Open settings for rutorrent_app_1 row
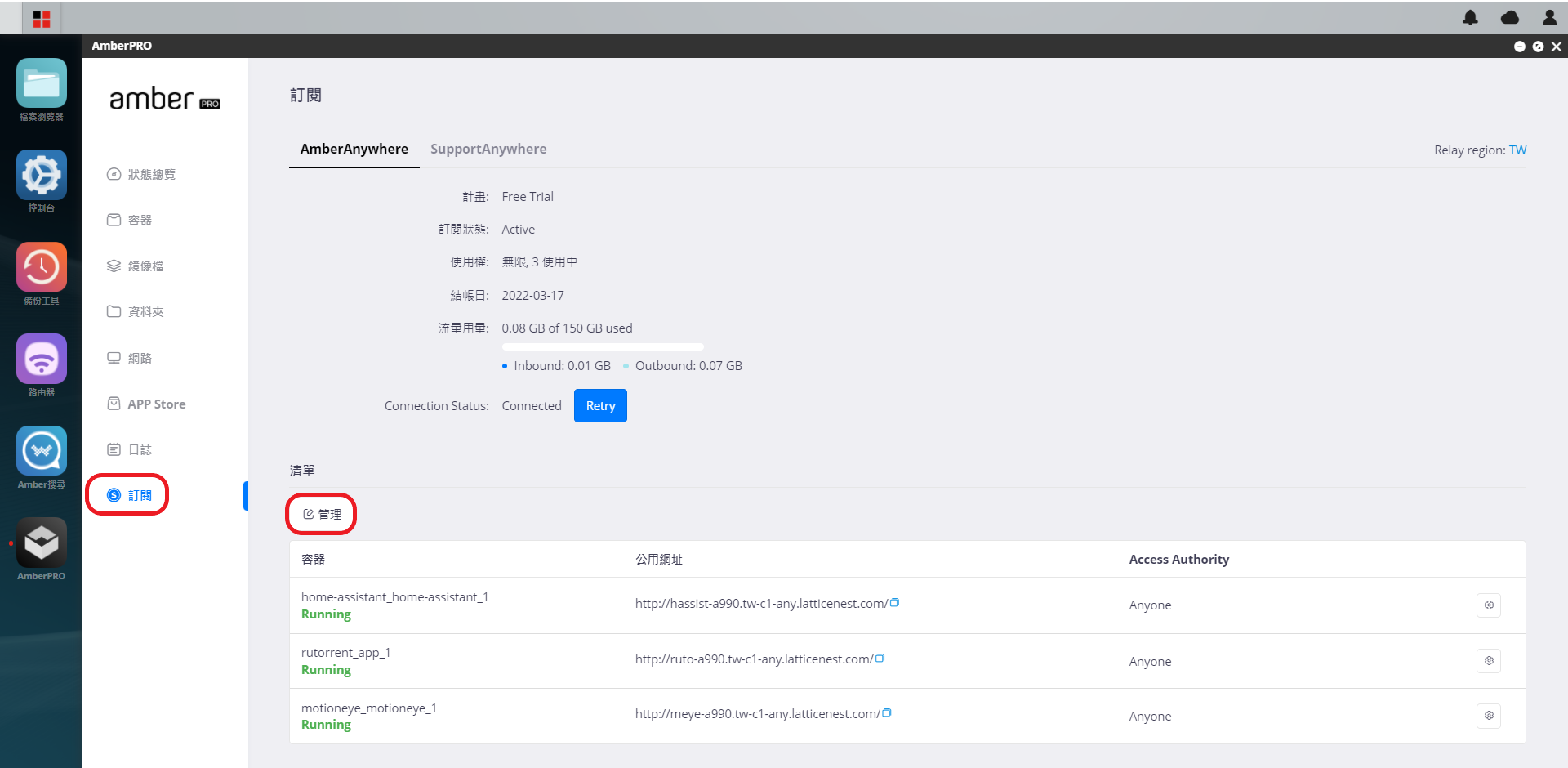The width and height of the screenshot is (1568, 768). tap(1489, 661)
